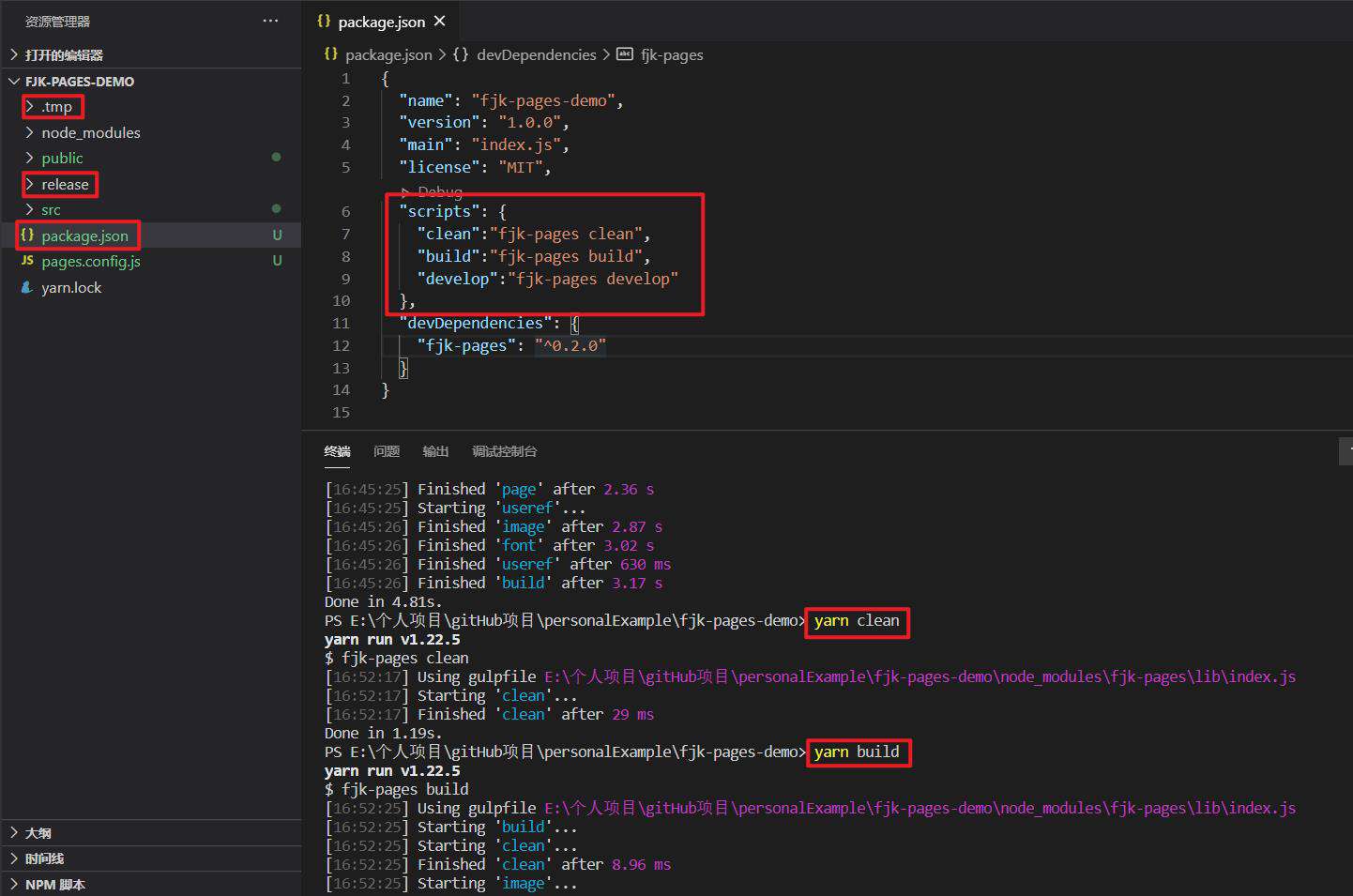Click the JSON icon beside package.json in explorer

tap(27, 235)
